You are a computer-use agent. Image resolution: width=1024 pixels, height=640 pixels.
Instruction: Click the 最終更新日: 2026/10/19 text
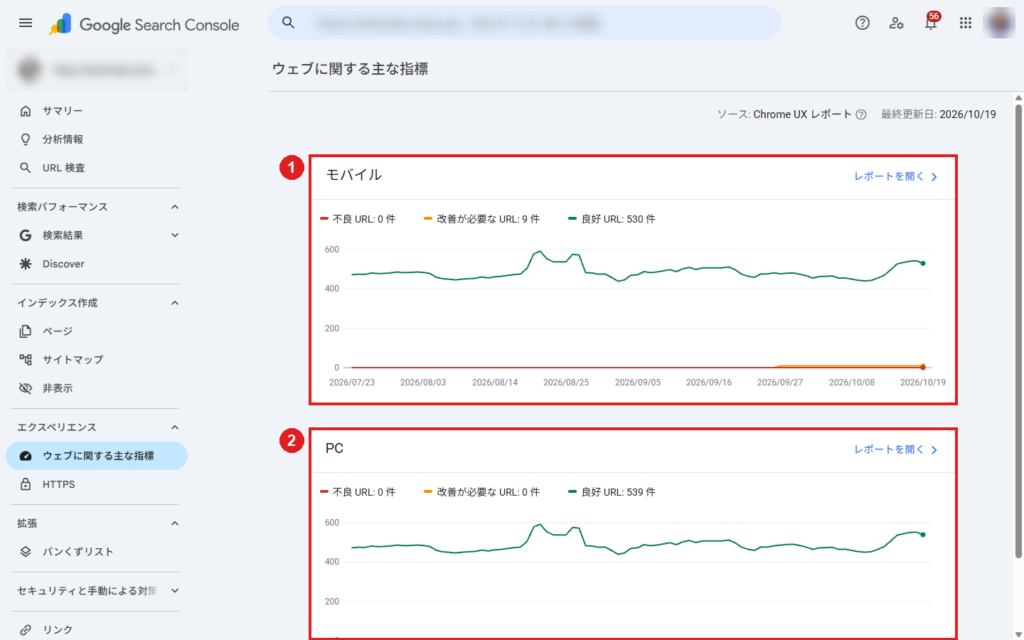click(938, 114)
